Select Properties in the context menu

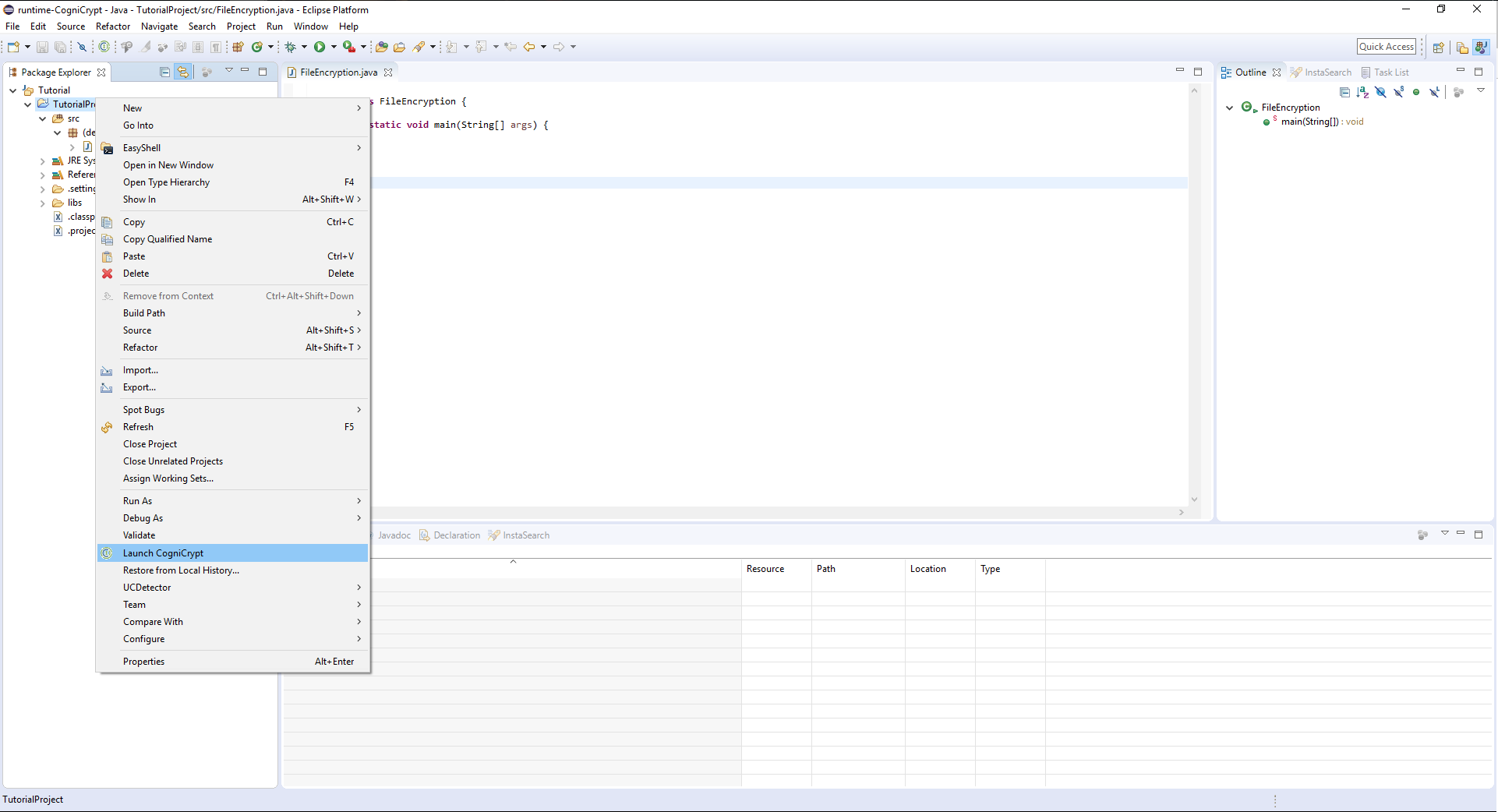coord(233,662)
